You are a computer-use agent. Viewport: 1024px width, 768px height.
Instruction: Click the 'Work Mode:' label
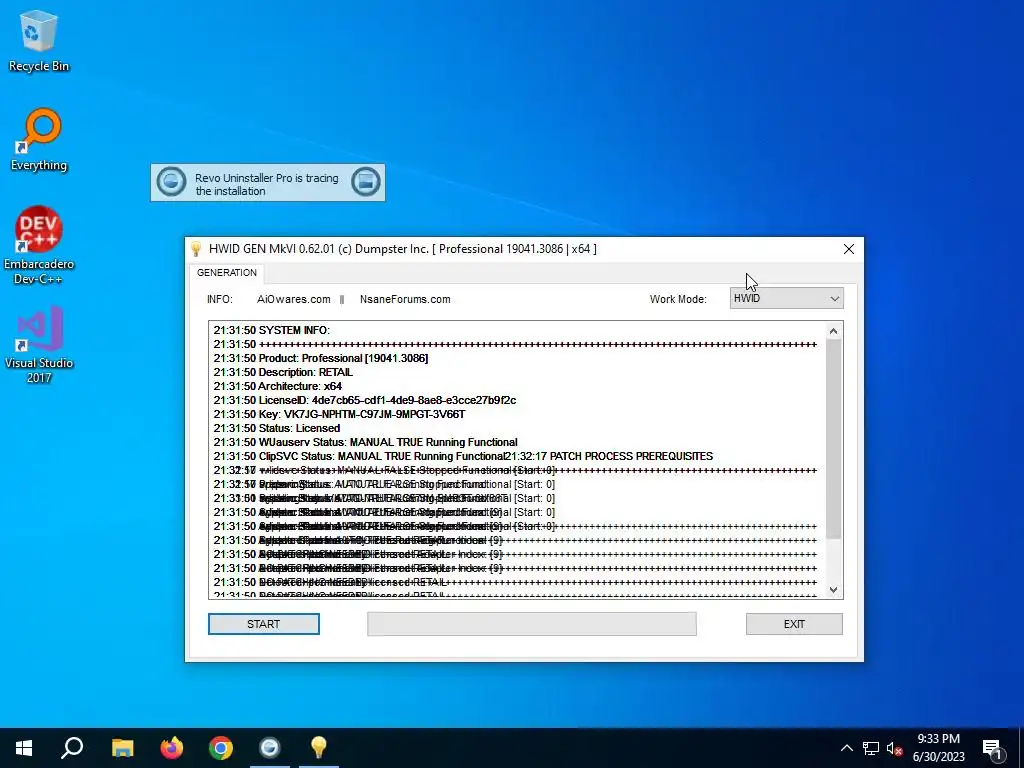pos(678,299)
